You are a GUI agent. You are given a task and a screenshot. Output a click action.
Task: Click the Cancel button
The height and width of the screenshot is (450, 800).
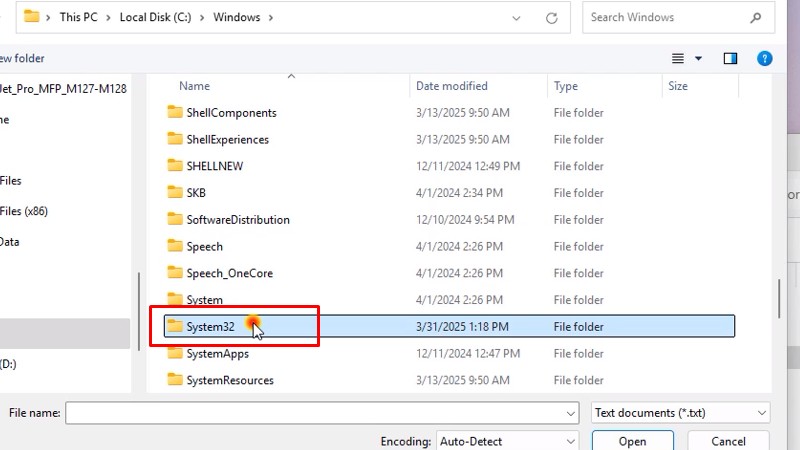pyautogui.click(x=728, y=441)
